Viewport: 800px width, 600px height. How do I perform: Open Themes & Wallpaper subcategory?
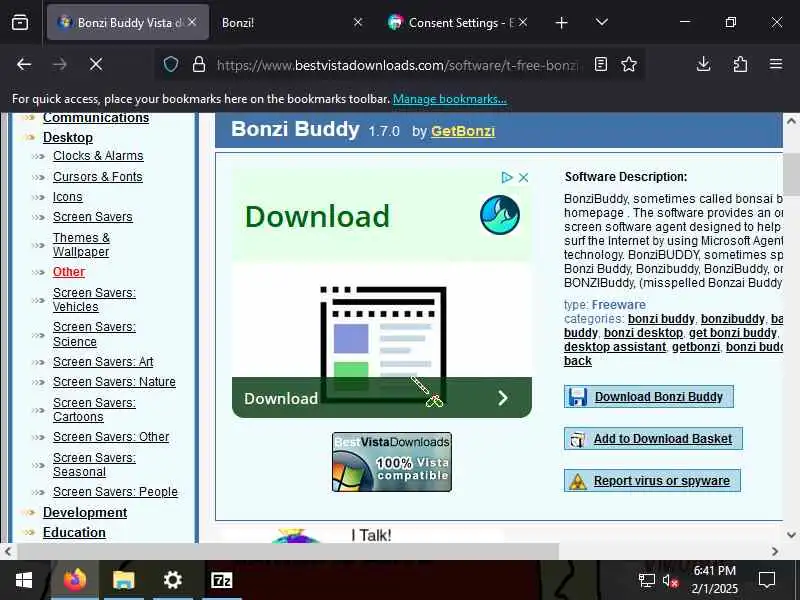(81, 245)
